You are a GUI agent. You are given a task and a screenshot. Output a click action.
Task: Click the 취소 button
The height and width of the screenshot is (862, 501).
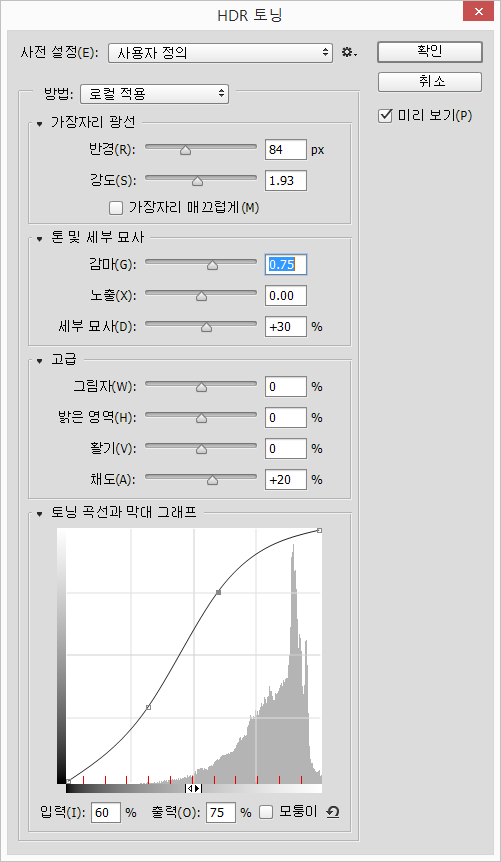[x=430, y=82]
